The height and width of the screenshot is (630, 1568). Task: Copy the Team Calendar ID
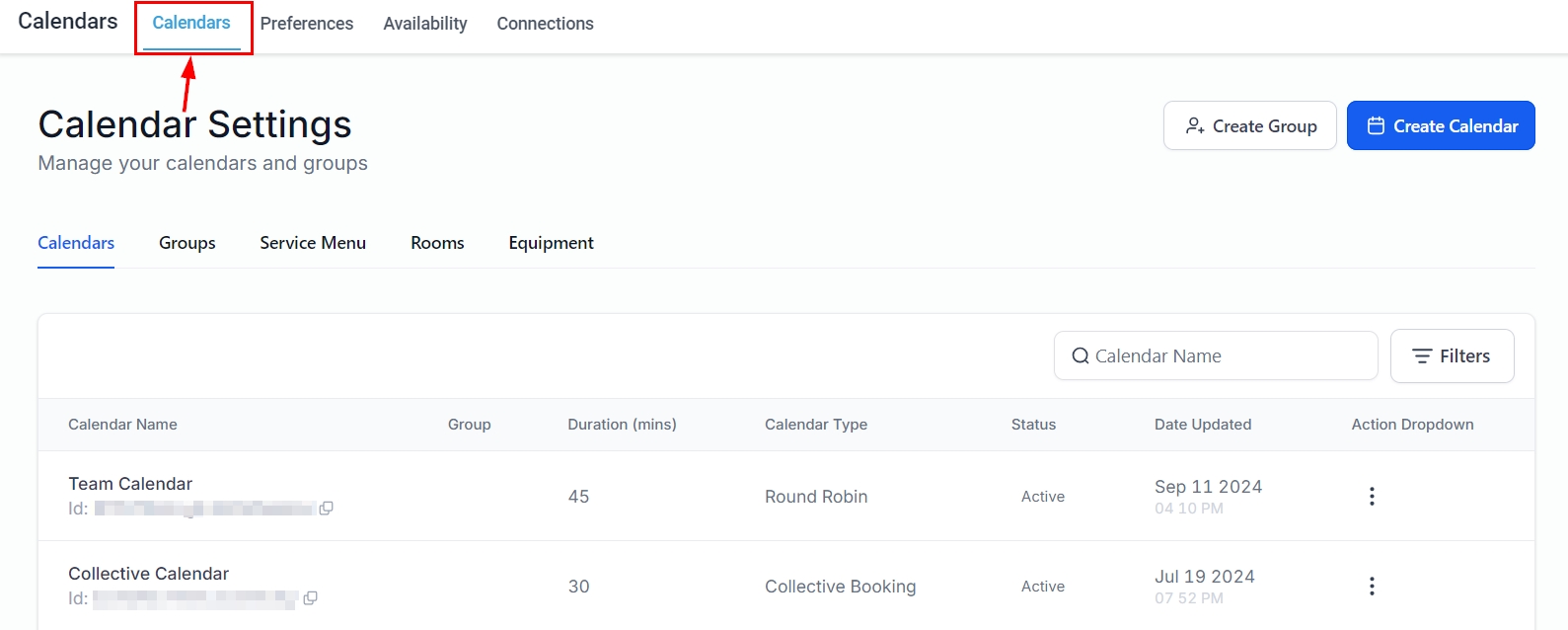click(x=326, y=509)
